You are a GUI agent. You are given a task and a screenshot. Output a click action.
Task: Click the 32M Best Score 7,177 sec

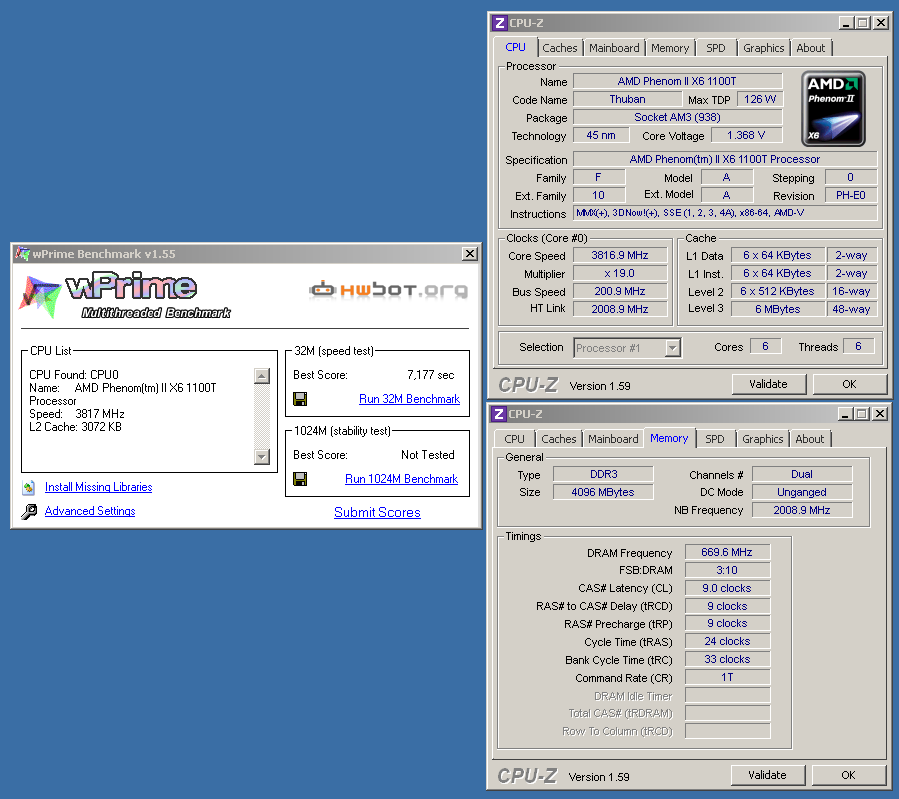click(431, 375)
